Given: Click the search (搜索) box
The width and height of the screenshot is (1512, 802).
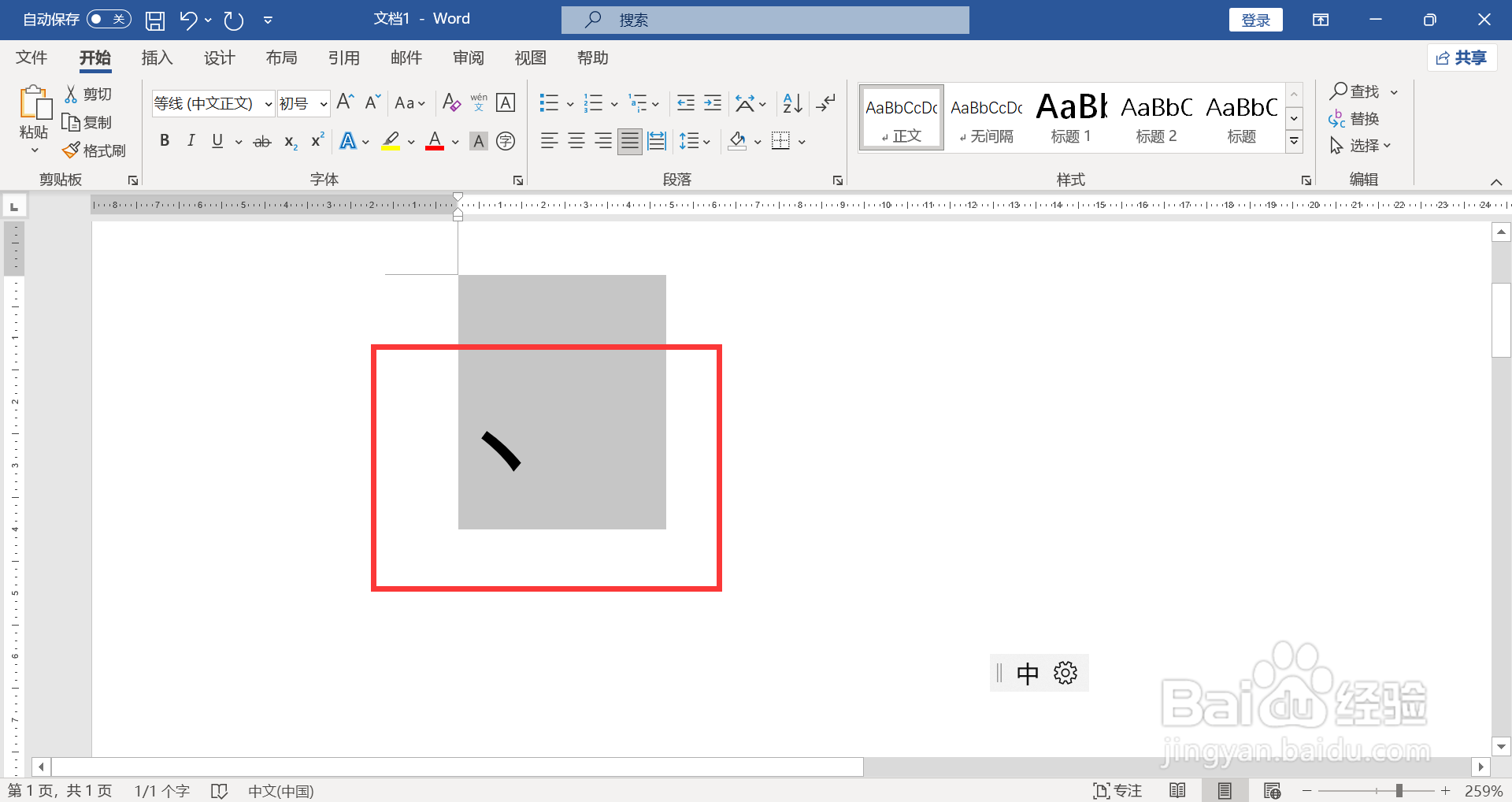Looking at the screenshot, I should 765,20.
